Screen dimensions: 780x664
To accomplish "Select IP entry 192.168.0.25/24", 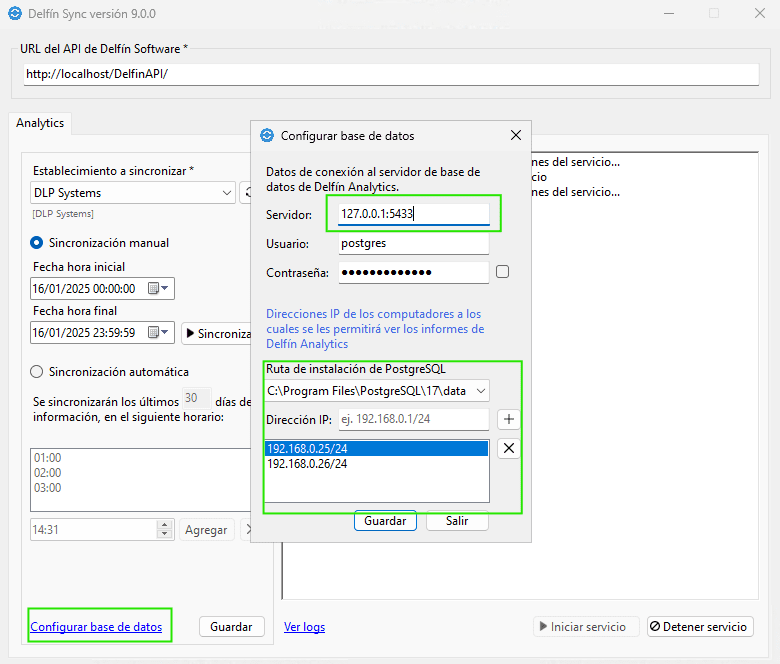I will 376,449.
